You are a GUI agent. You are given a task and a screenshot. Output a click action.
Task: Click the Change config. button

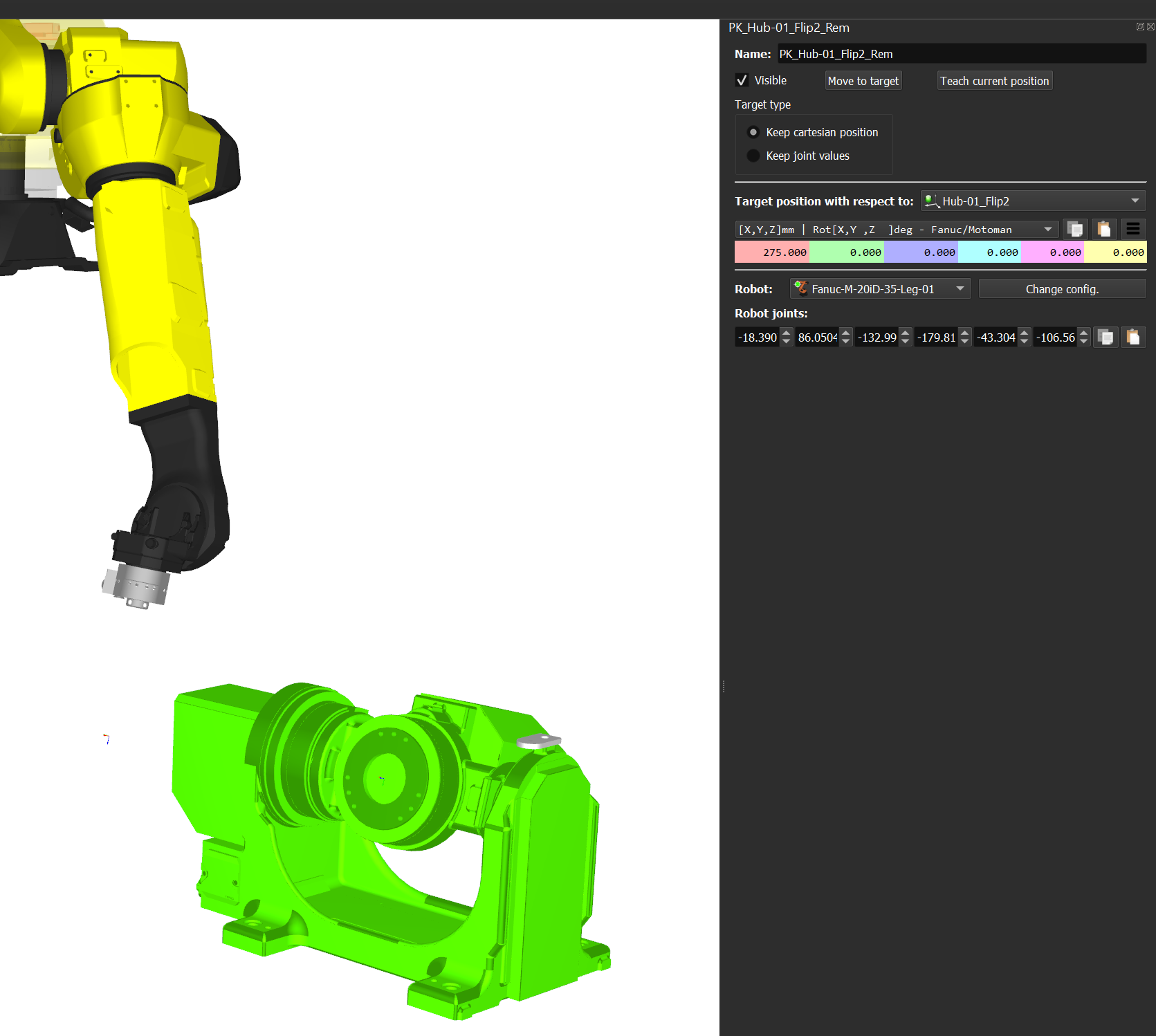click(x=1062, y=289)
